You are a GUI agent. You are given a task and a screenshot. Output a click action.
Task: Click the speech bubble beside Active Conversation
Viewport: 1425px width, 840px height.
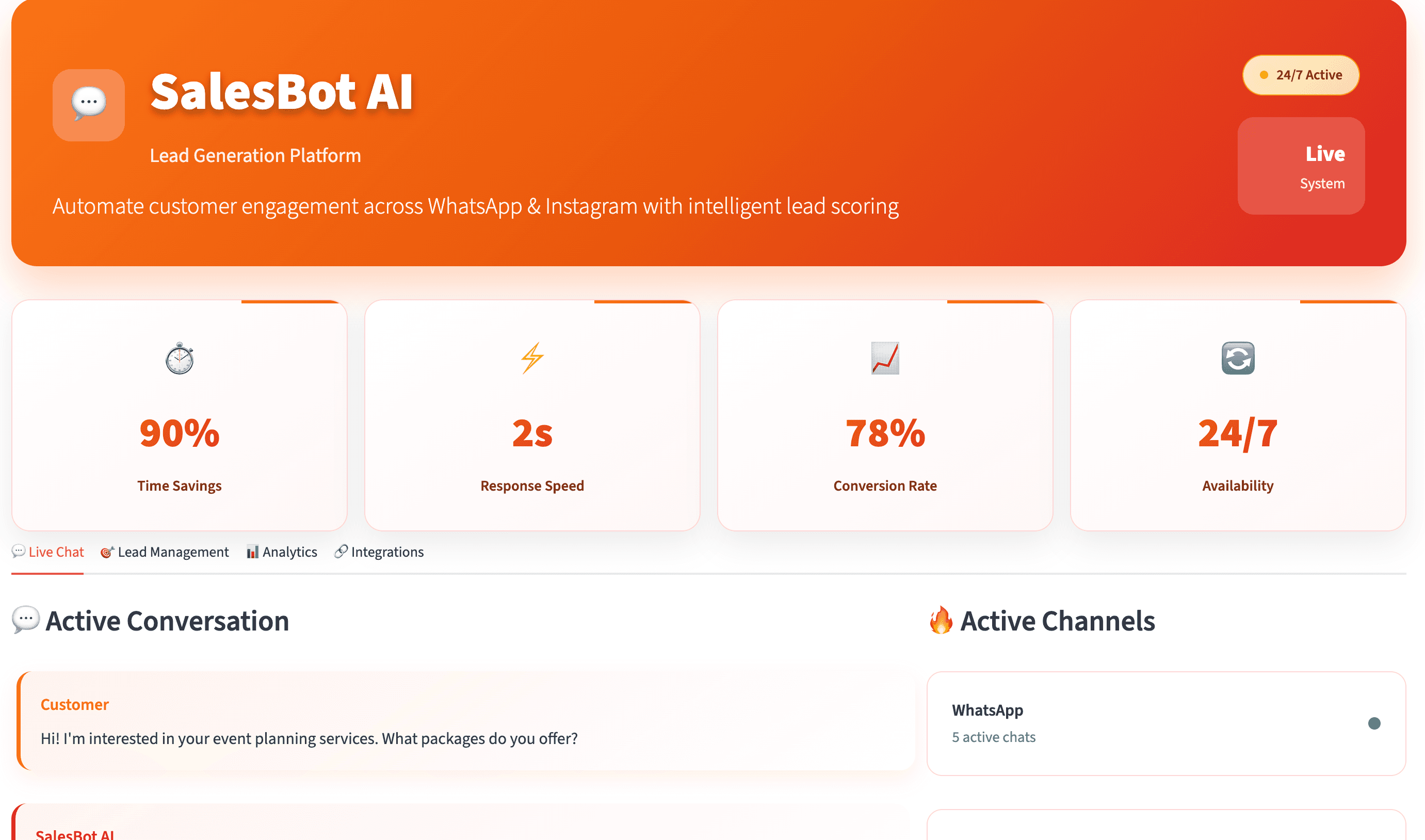pos(25,619)
